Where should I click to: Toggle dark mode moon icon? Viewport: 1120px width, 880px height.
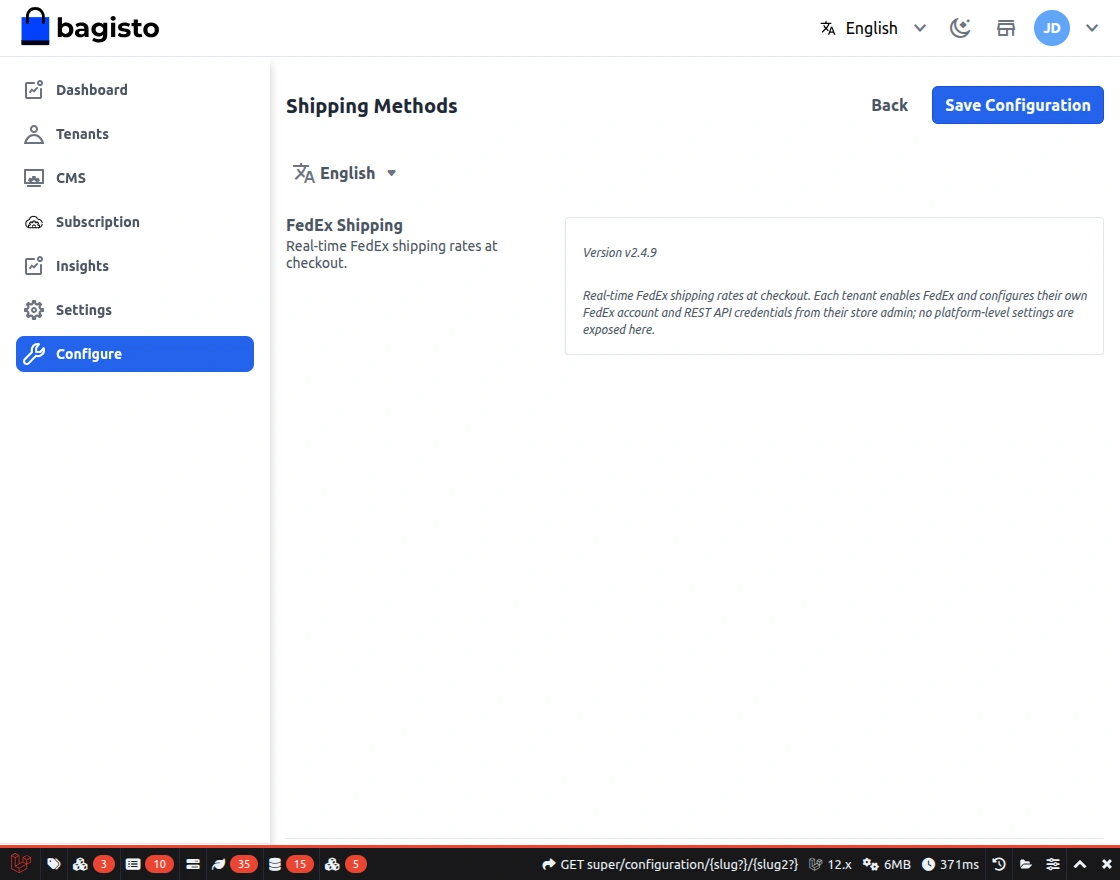[x=960, y=28]
